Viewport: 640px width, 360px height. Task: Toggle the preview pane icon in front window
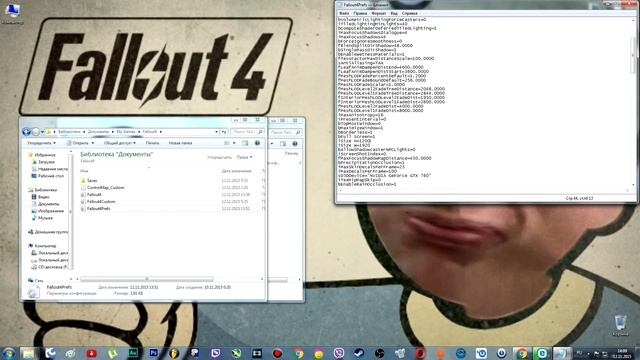tap(245, 143)
